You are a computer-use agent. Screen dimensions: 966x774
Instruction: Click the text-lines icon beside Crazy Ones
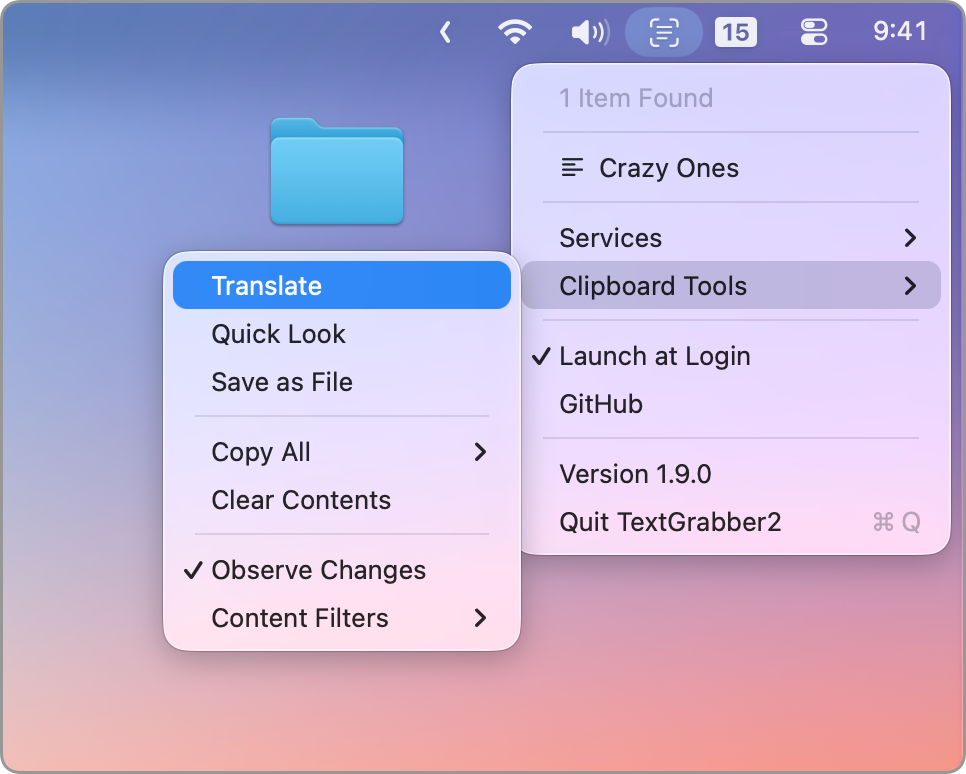(572, 168)
